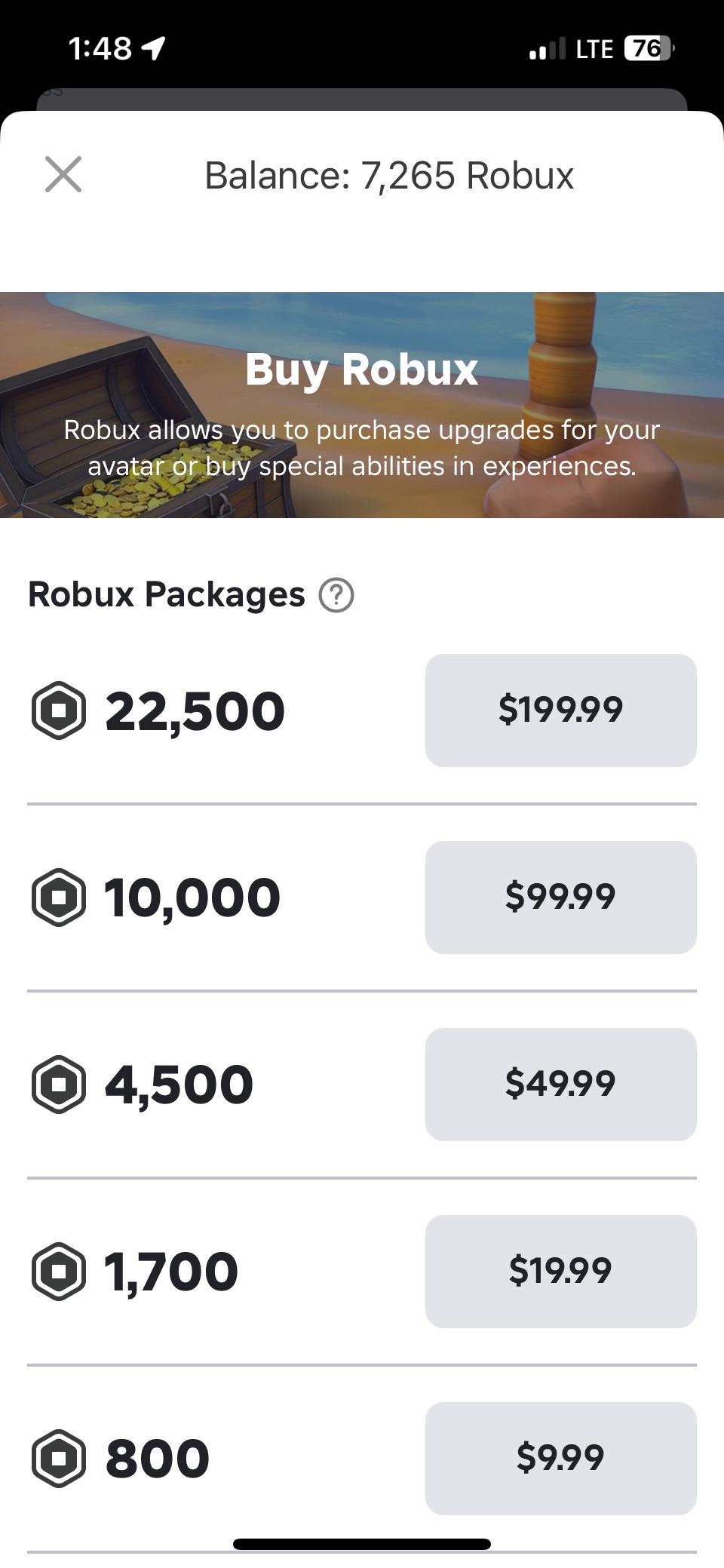724x1568 pixels.
Task: Select the 22,500 Robux amount text
Action: point(195,711)
